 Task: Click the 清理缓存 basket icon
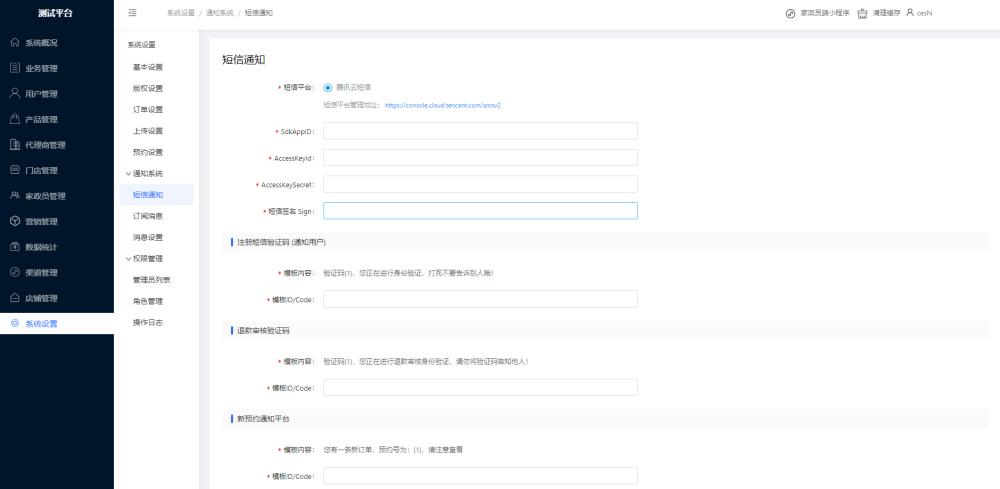pos(862,13)
